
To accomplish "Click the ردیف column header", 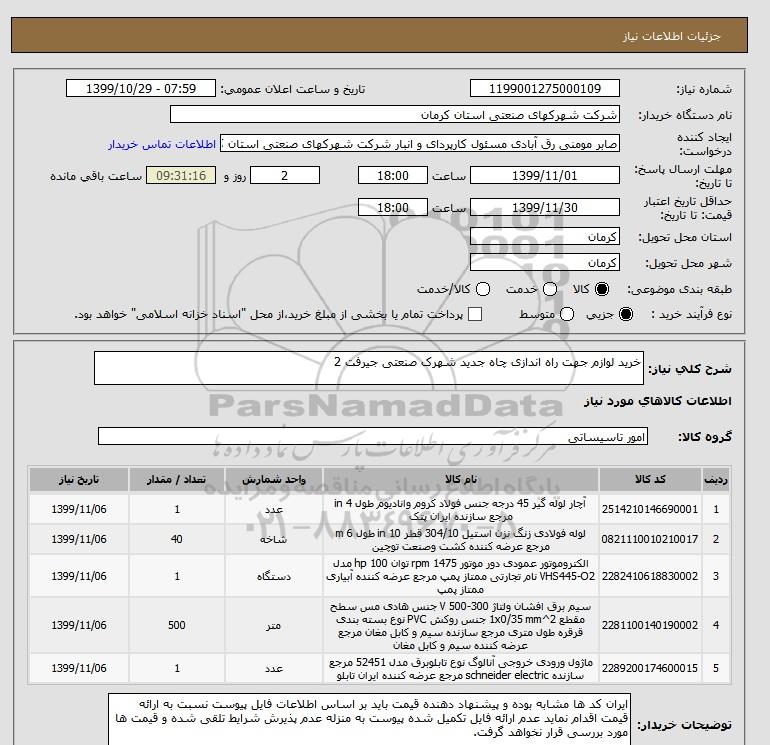I will coord(716,480).
